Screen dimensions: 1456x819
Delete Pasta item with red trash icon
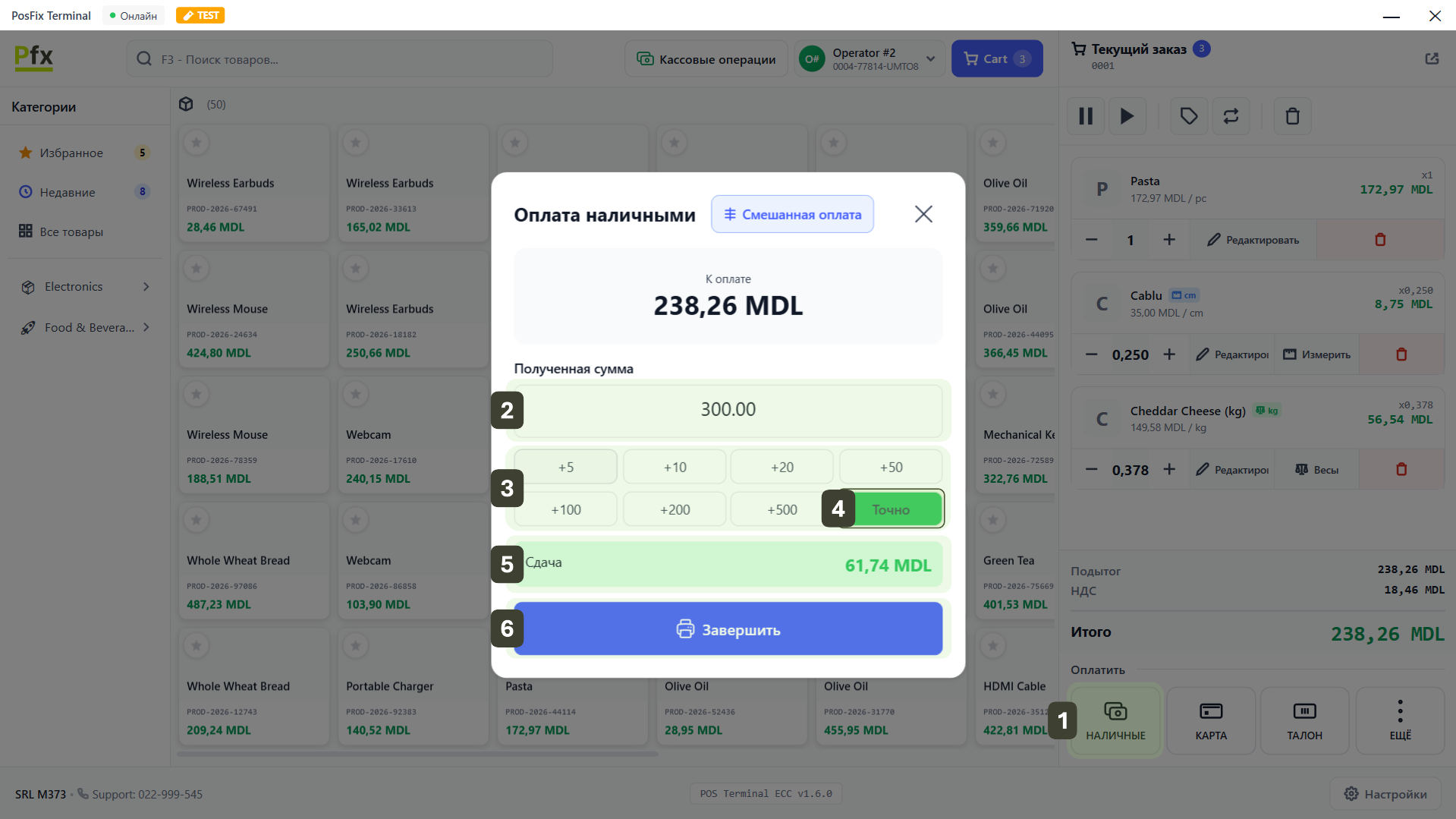[1379, 240]
